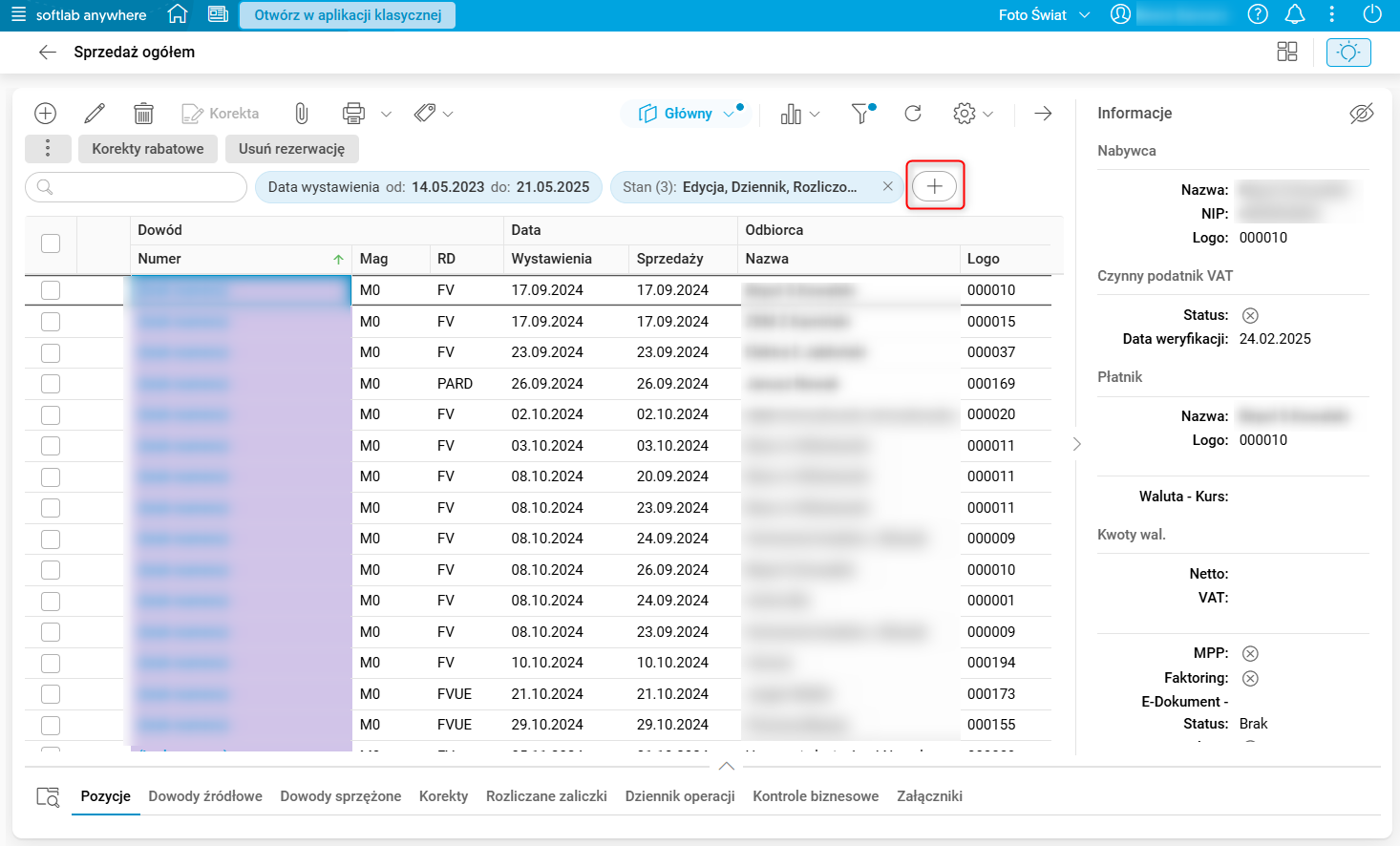Image resolution: width=1400 pixels, height=846 pixels.
Task: Edit the Data wystawienia date filter
Action: [x=429, y=187]
